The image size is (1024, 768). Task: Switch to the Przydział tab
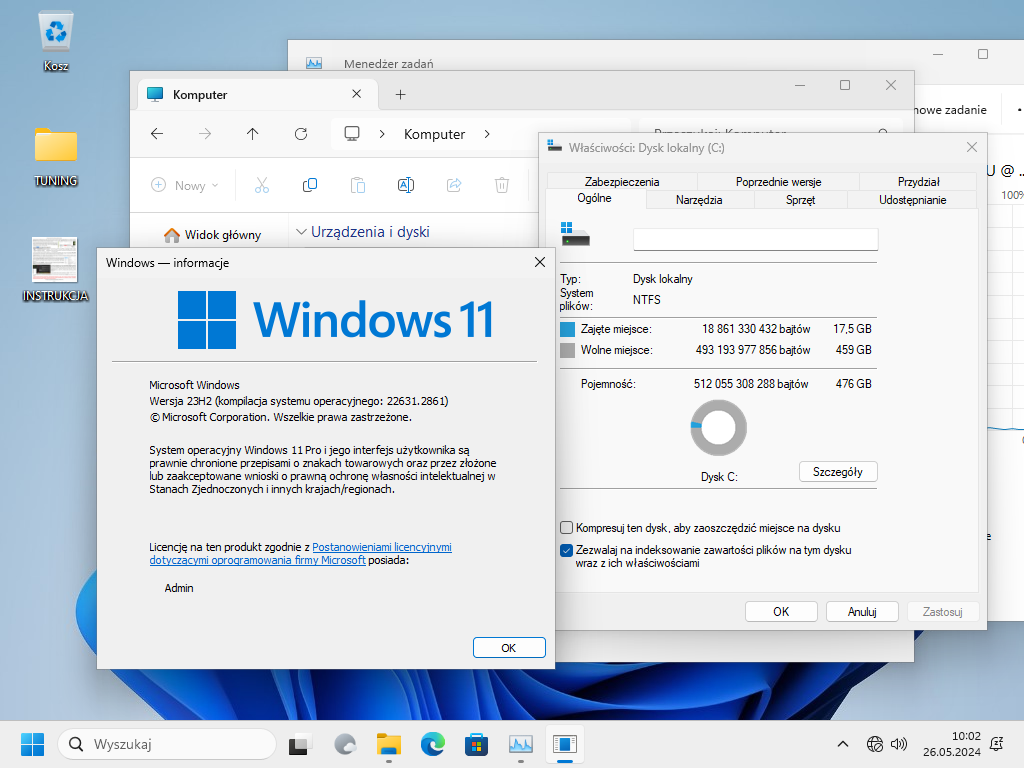click(x=918, y=182)
